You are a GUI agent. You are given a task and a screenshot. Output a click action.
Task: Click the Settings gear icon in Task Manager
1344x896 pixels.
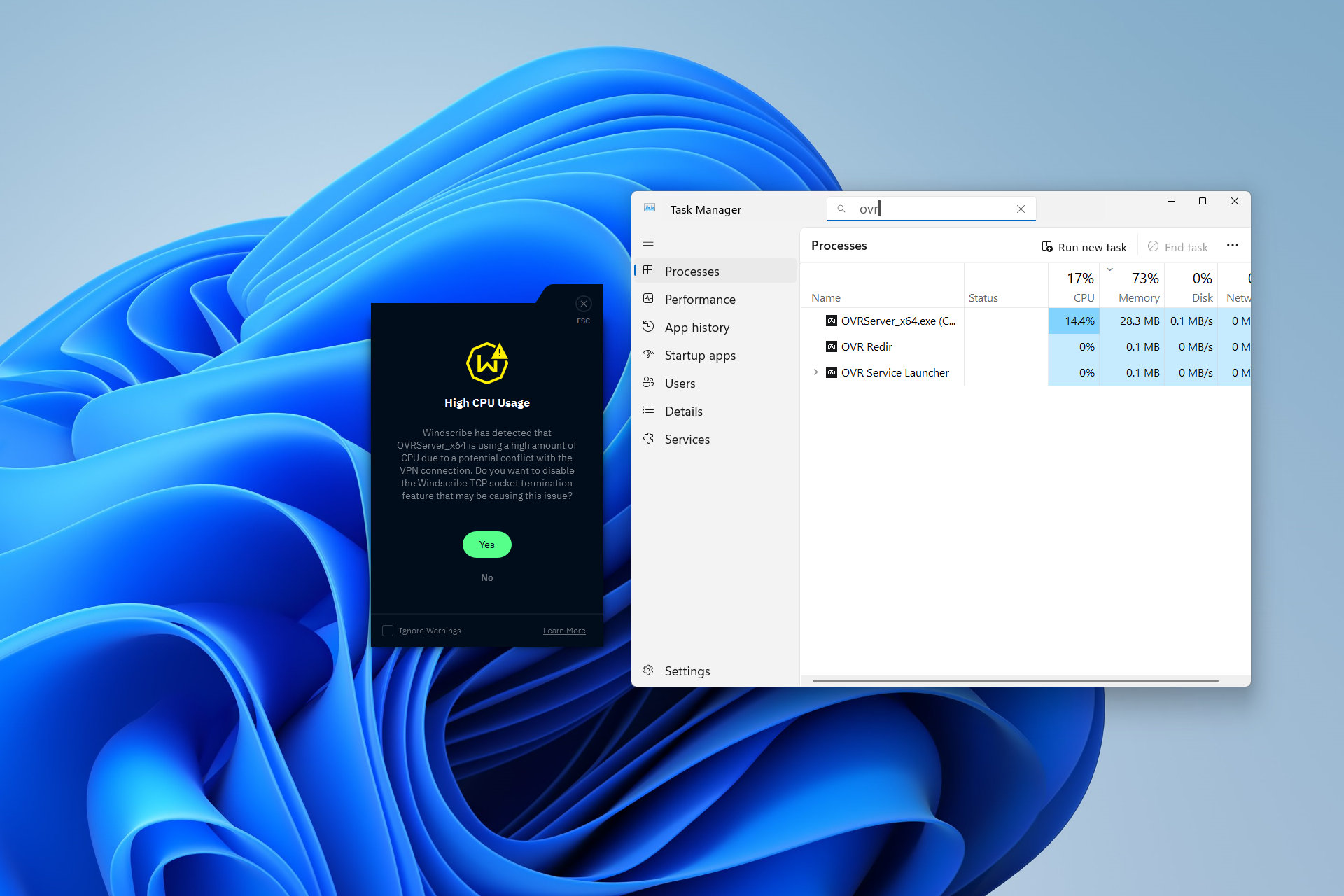coord(650,671)
